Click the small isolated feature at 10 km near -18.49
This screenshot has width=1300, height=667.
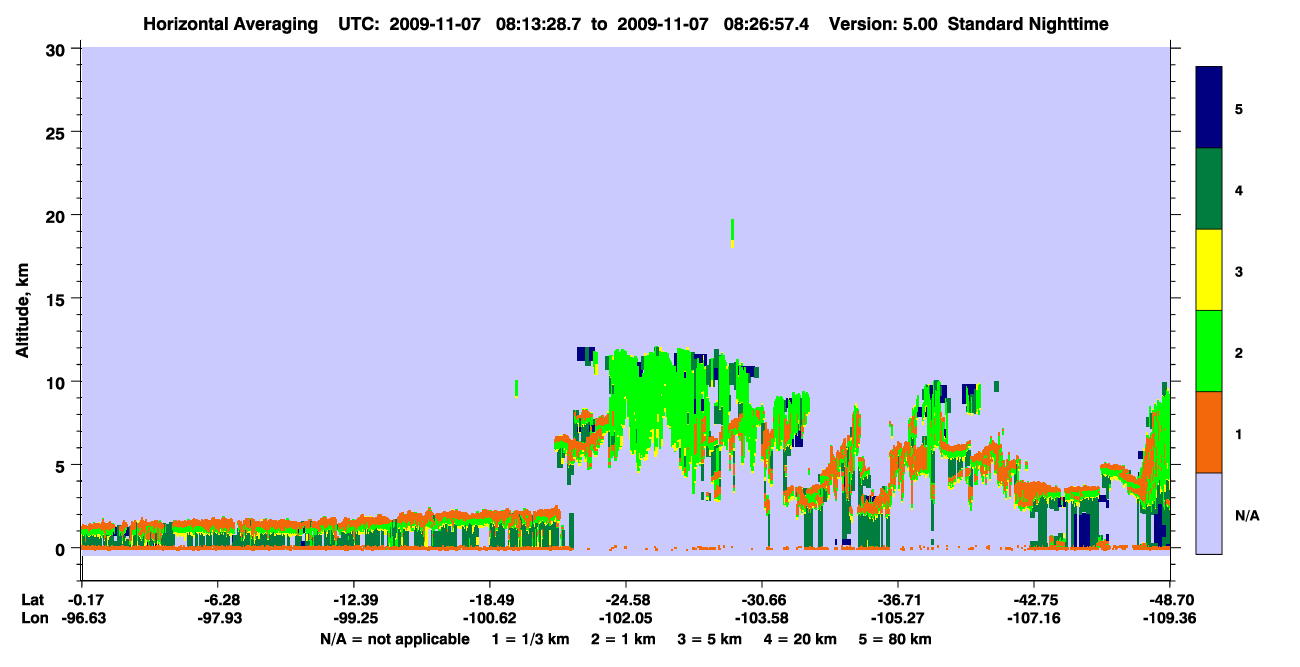click(516, 387)
